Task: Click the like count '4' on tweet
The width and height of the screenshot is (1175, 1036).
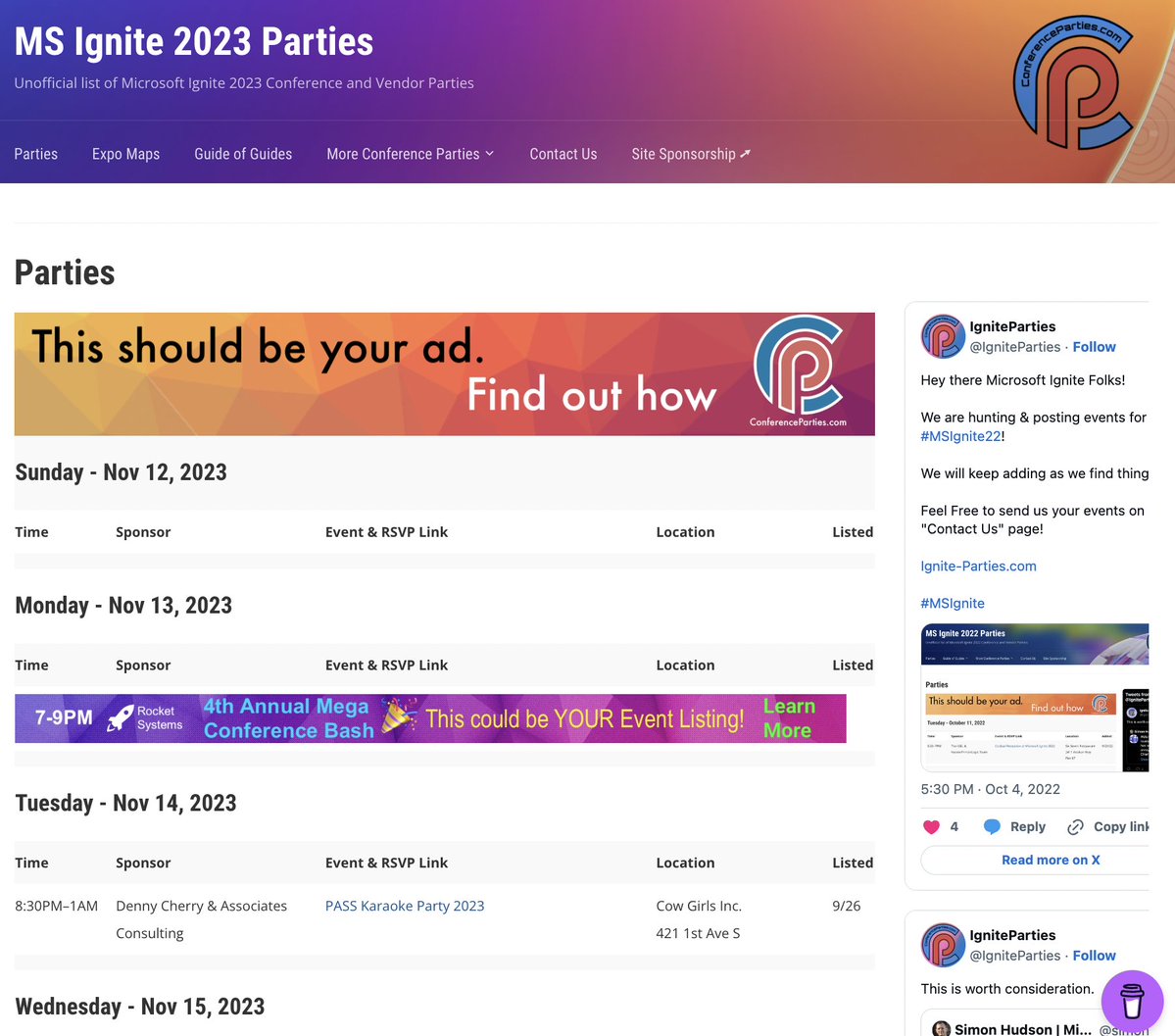Action: 954,827
